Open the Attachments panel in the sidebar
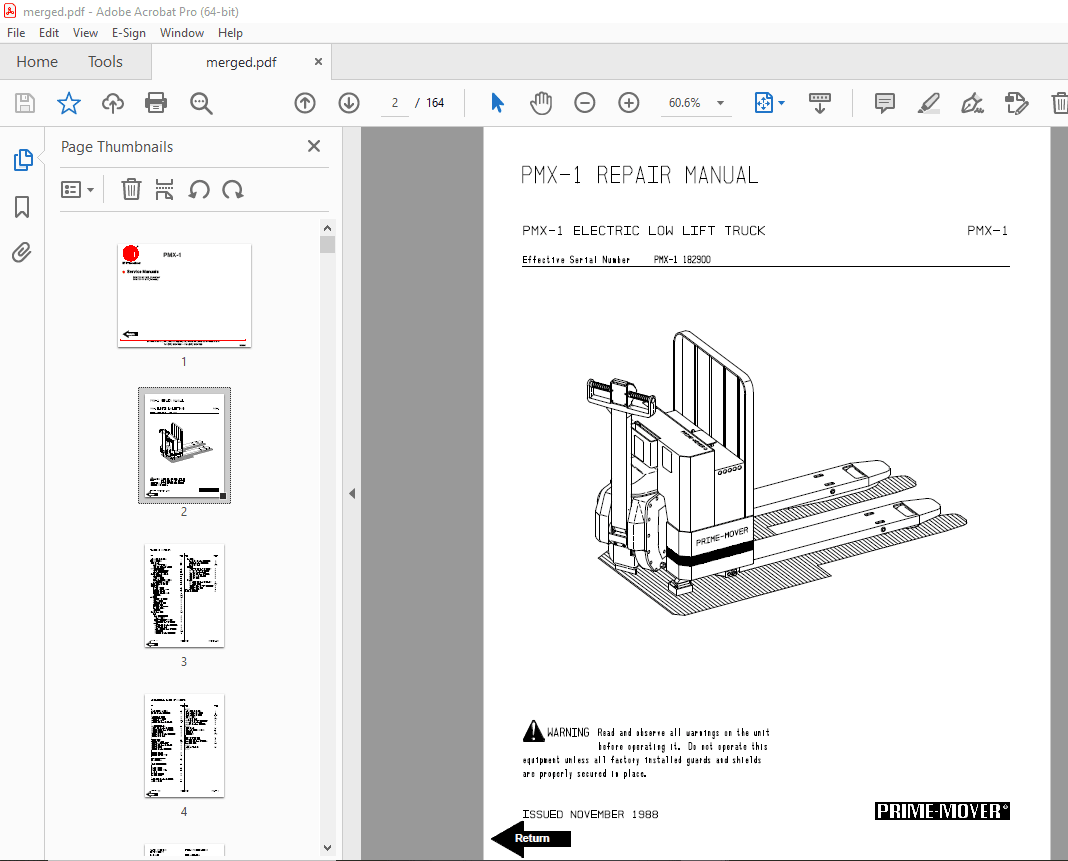This screenshot has width=1068, height=861. (x=22, y=252)
